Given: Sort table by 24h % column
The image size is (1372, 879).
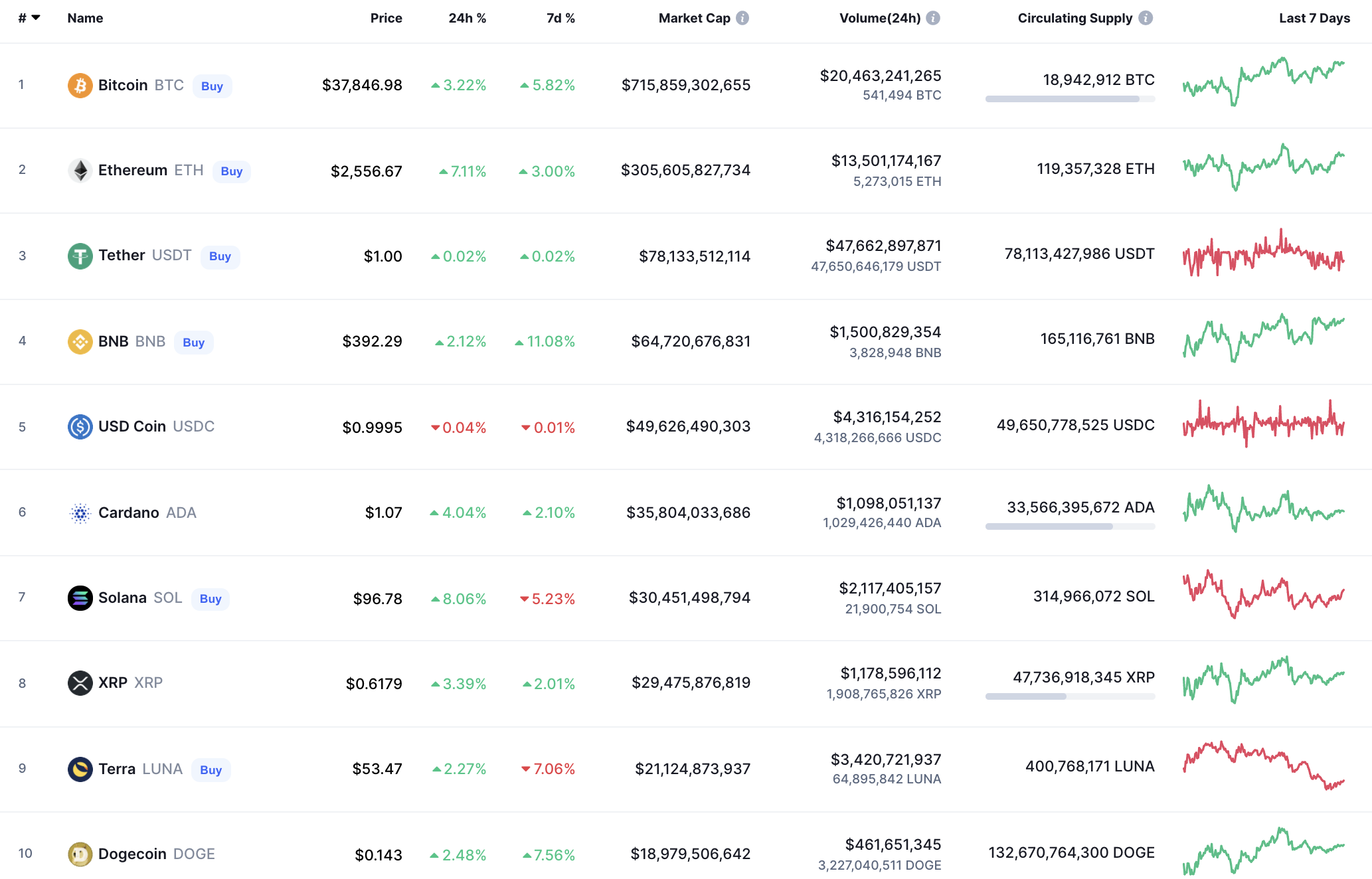Looking at the screenshot, I should click(x=467, y=18).
